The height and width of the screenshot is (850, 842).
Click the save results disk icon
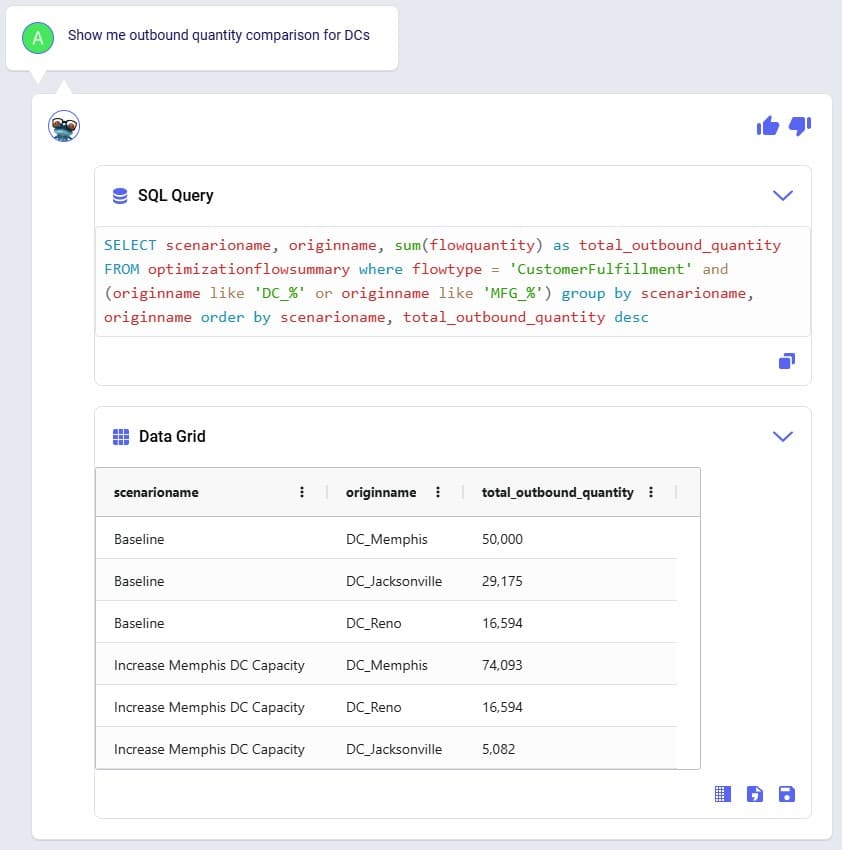point(787,794)
